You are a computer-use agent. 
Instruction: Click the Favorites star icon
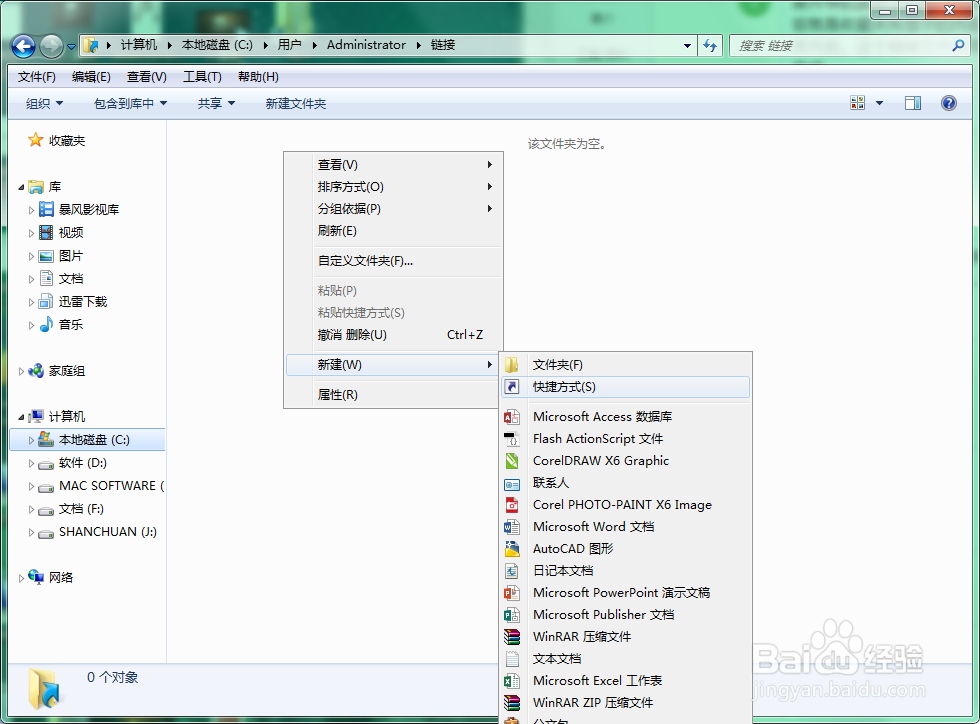36,140
